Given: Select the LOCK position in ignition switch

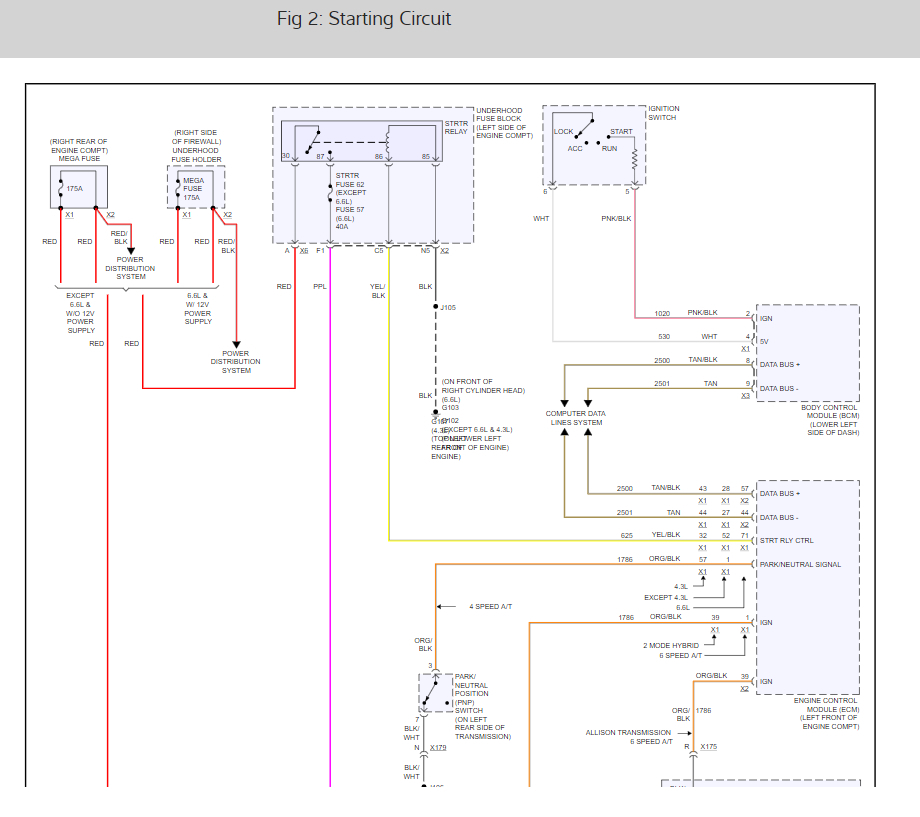Looking at the screenshot, I should click(x=563, y=131).
